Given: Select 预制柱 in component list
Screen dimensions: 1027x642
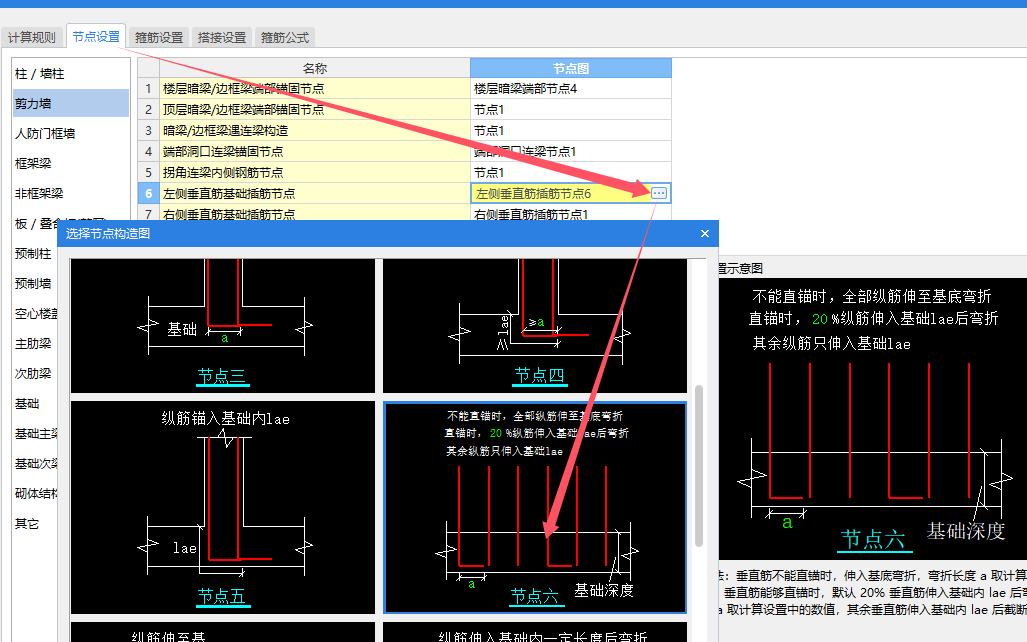Looking at the screenshot, I should point(35,254).
